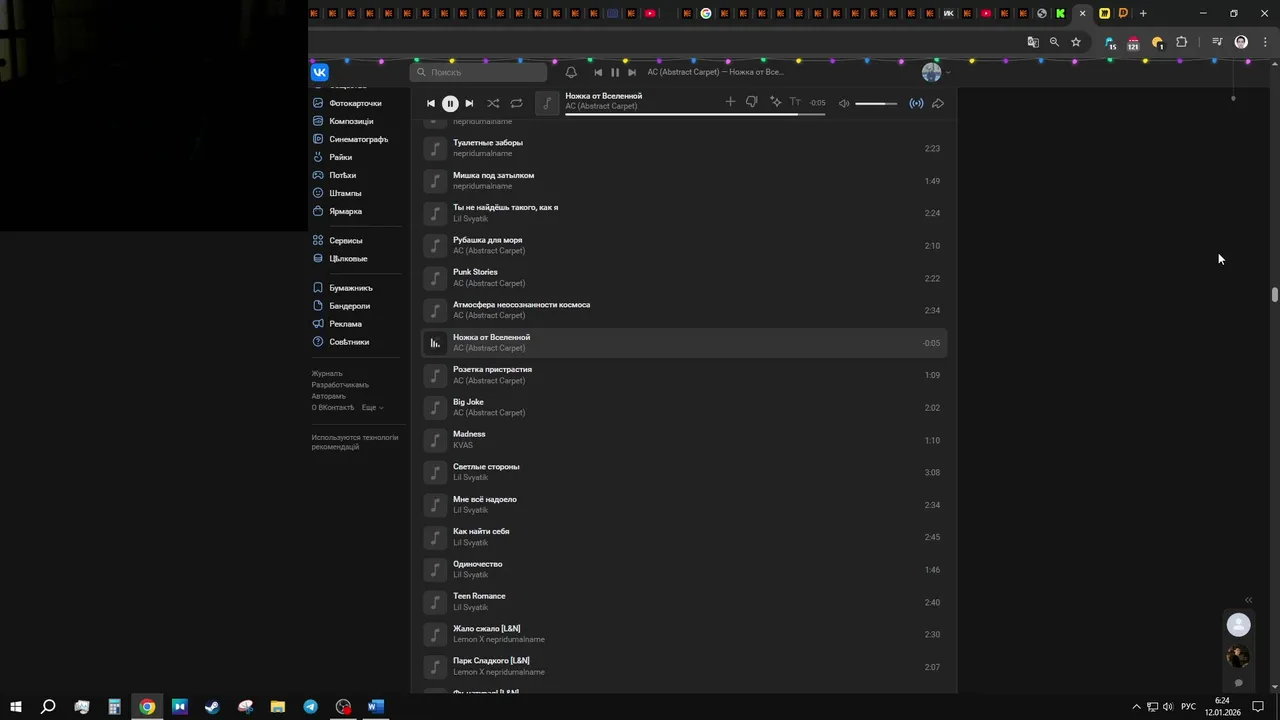Open Telegram from the taskbar
Viewport: 1280px width, 720px height.
pos(311,707)
